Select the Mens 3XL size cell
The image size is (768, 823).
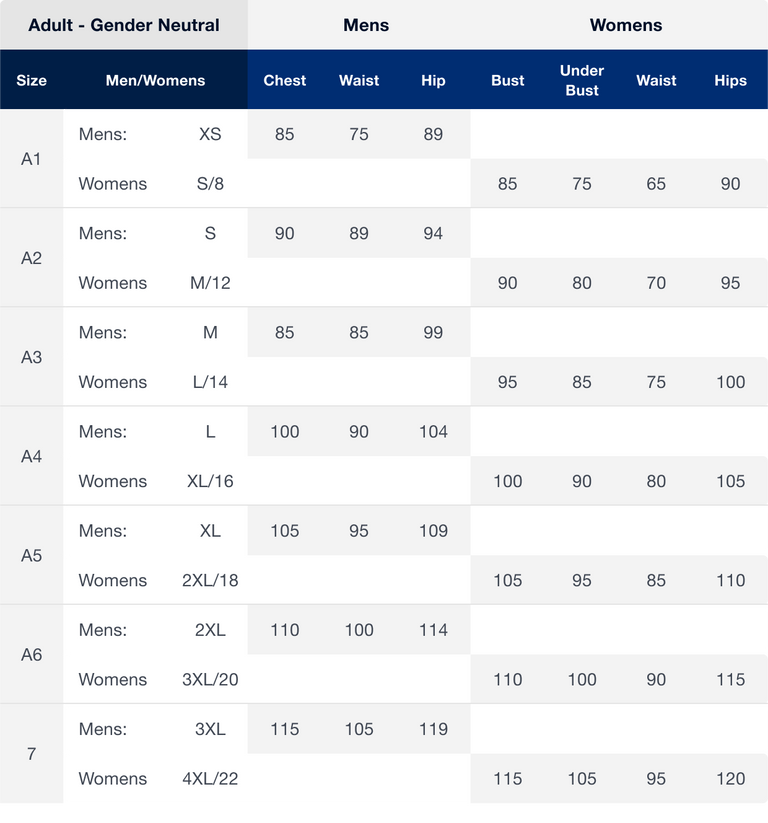(210, 729)
